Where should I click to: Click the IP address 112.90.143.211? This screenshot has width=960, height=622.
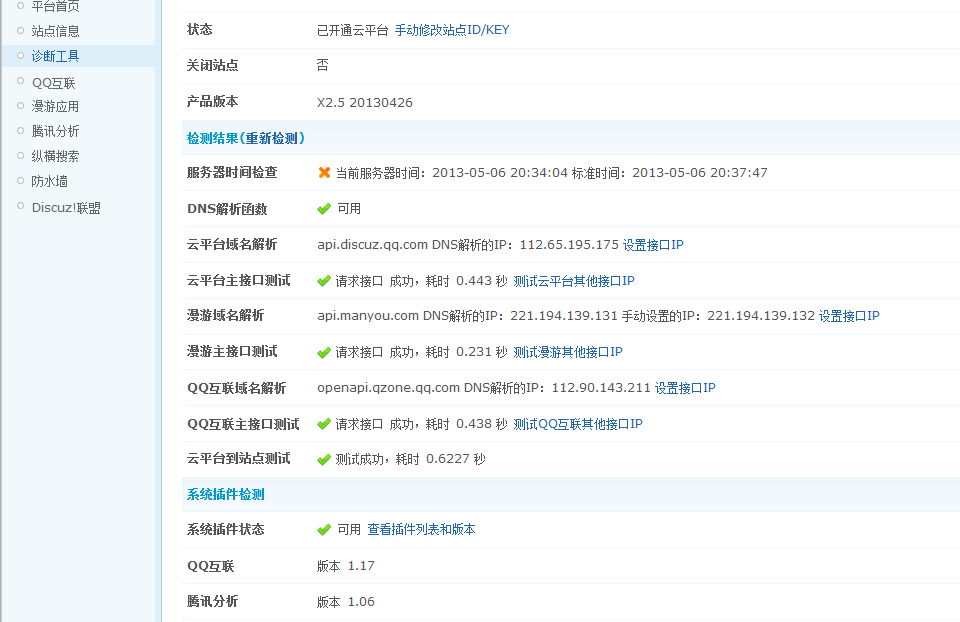[601, 388]
